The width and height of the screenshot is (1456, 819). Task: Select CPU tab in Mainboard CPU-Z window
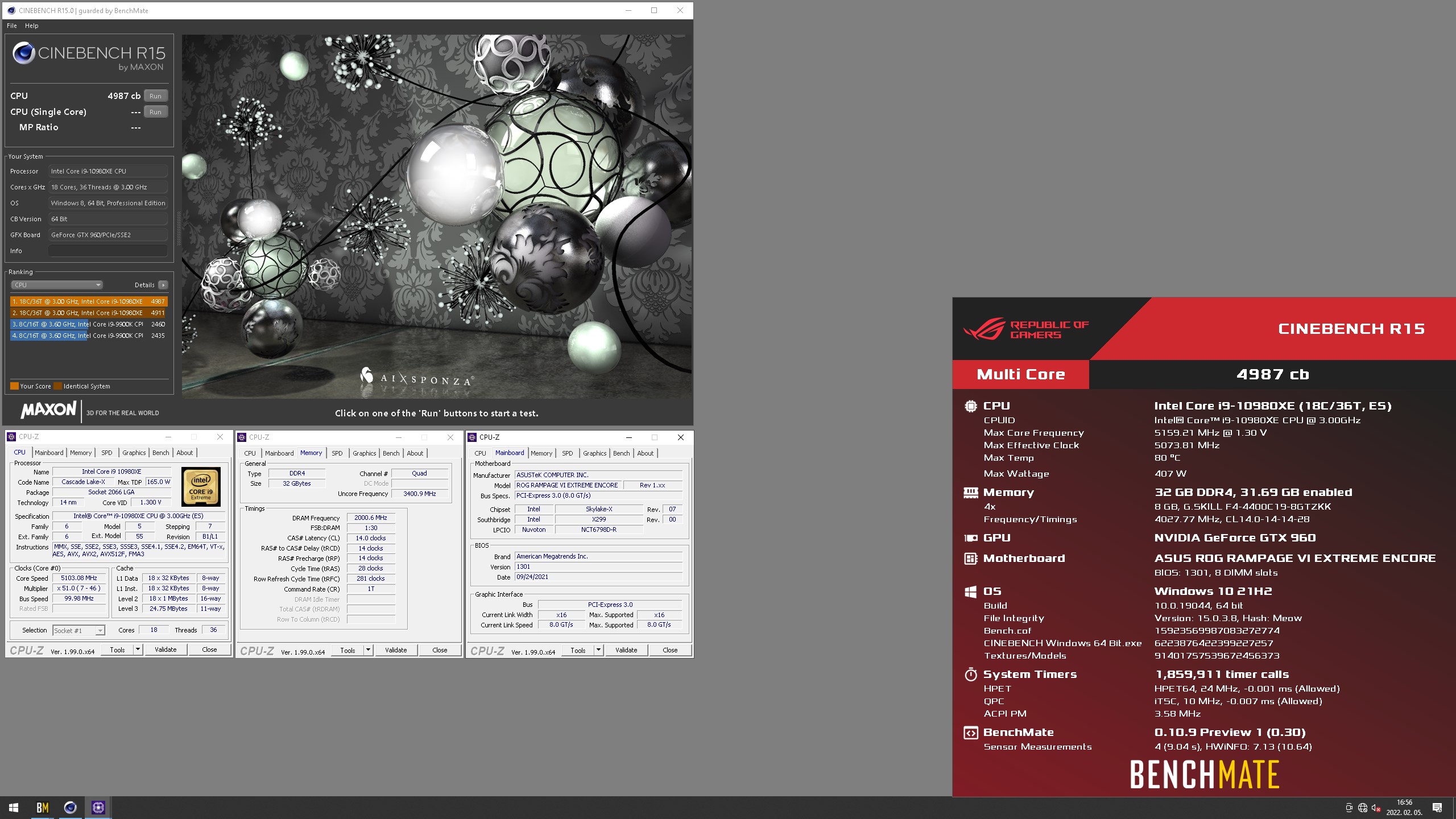(481, 453)
